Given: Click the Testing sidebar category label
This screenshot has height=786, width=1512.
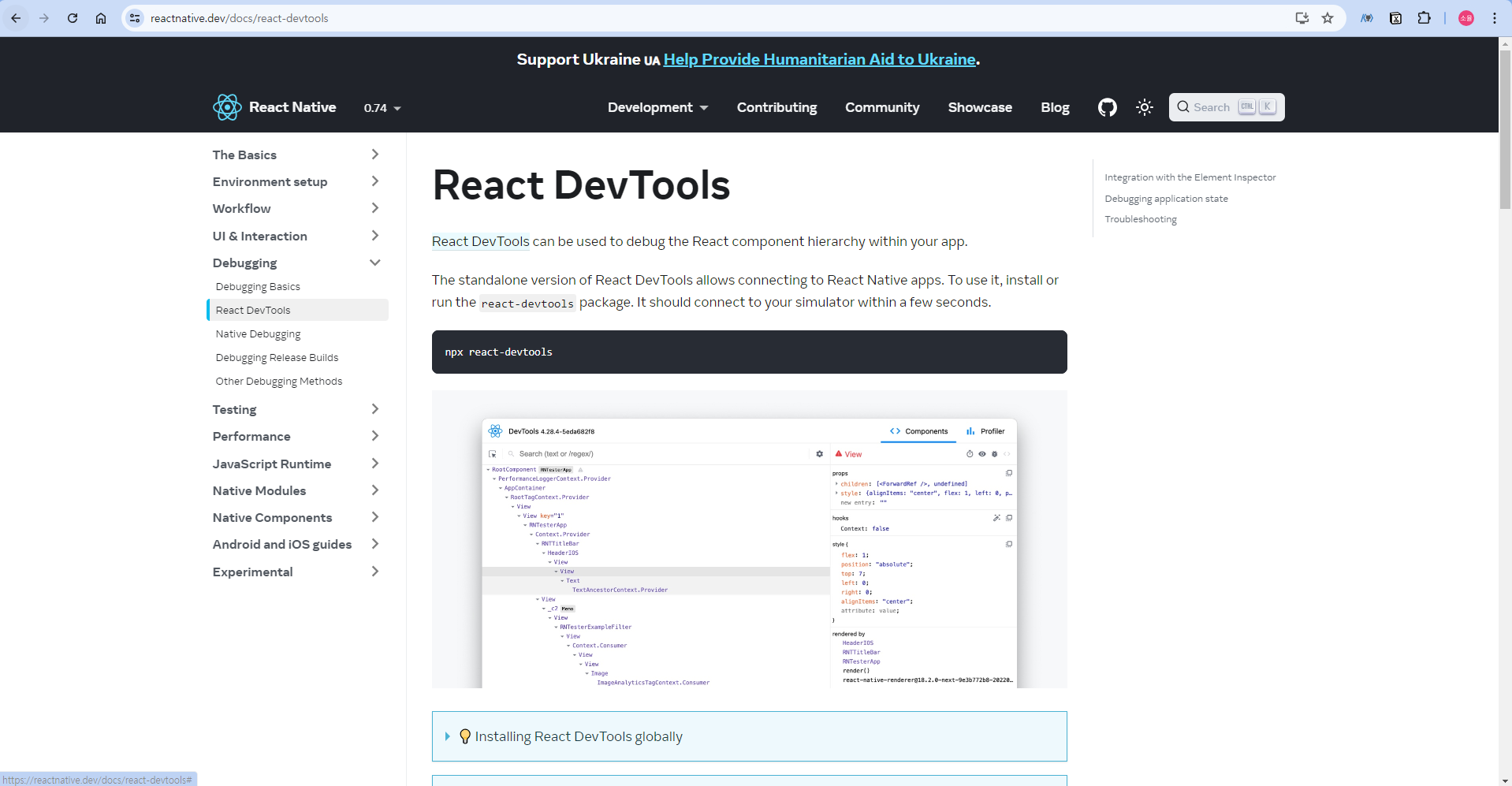Looking at the screenshot, I should (234, 409).
